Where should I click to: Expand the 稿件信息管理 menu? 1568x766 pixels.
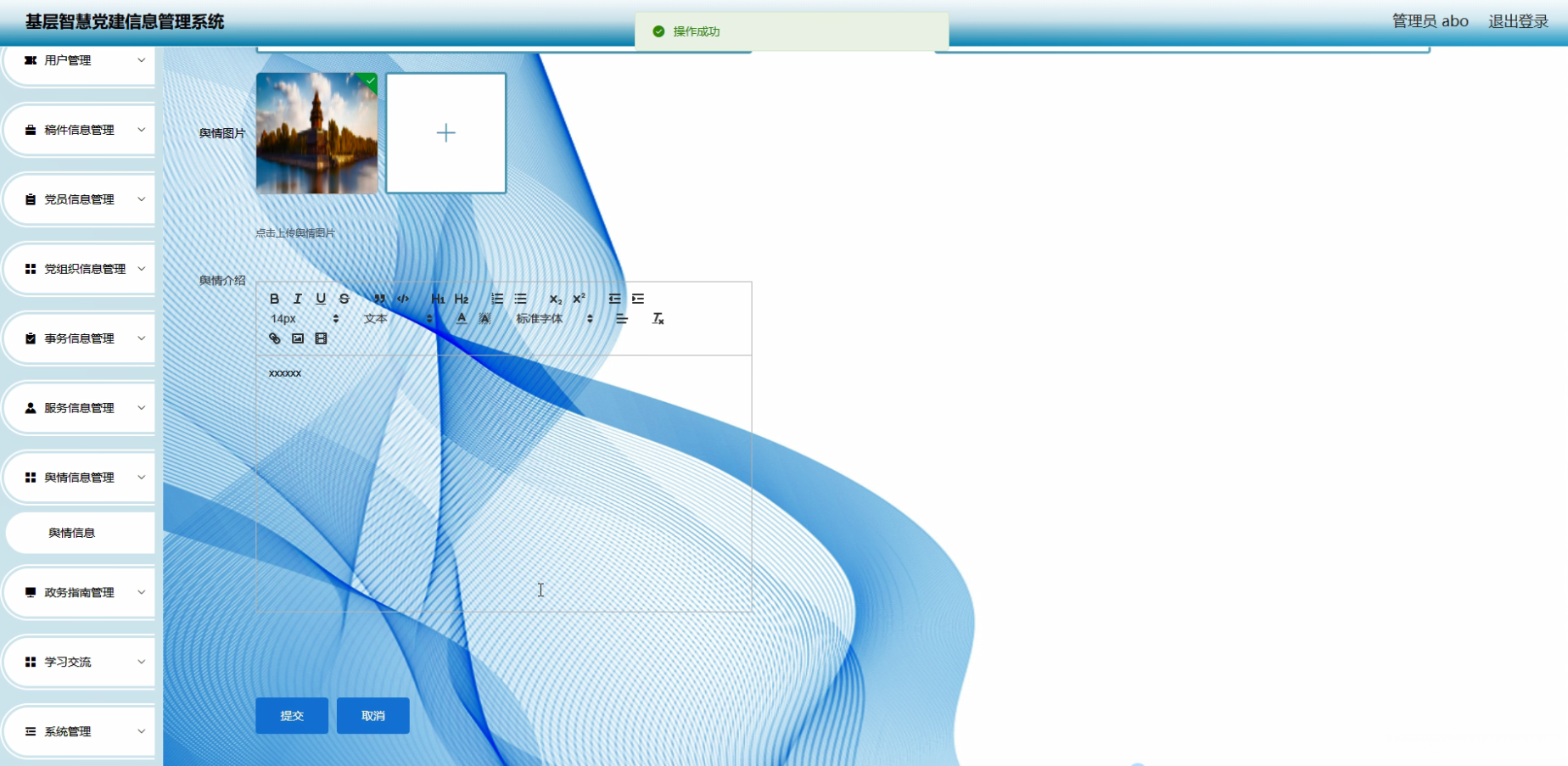pyautogui.click(x=79, y=130)
